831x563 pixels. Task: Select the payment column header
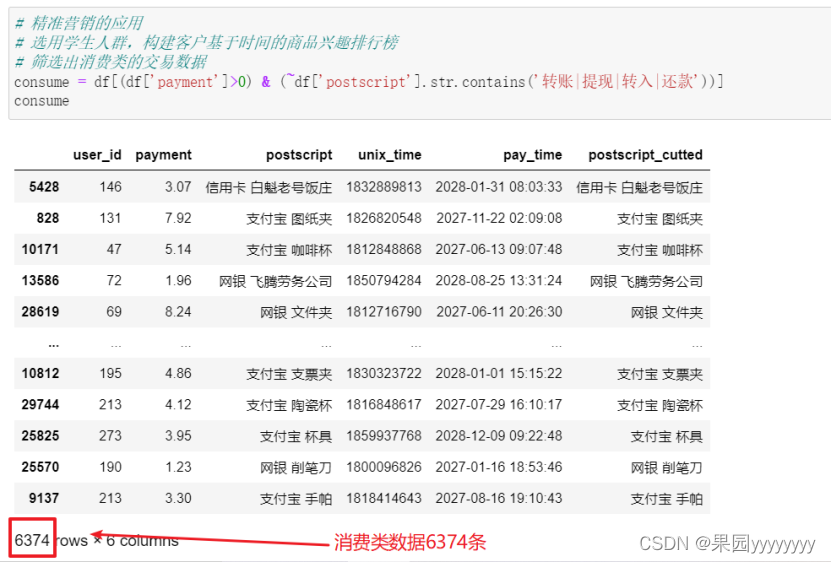tap(163, 155)
